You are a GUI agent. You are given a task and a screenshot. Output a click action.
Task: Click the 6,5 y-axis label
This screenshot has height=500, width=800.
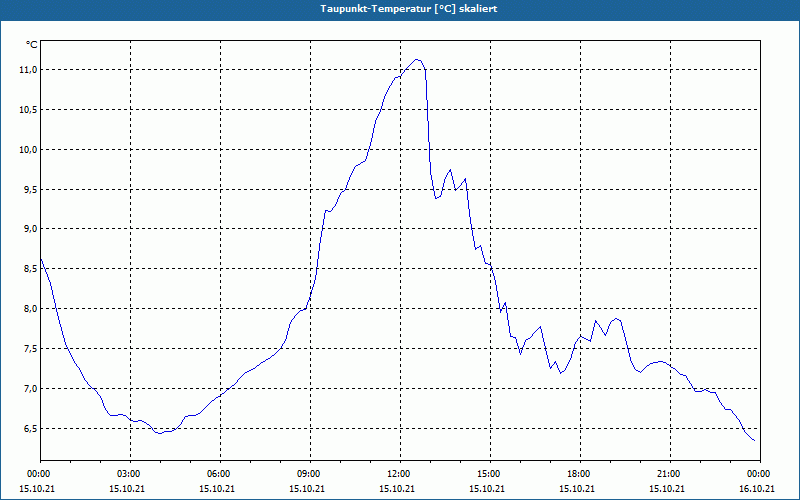(30, 428)
